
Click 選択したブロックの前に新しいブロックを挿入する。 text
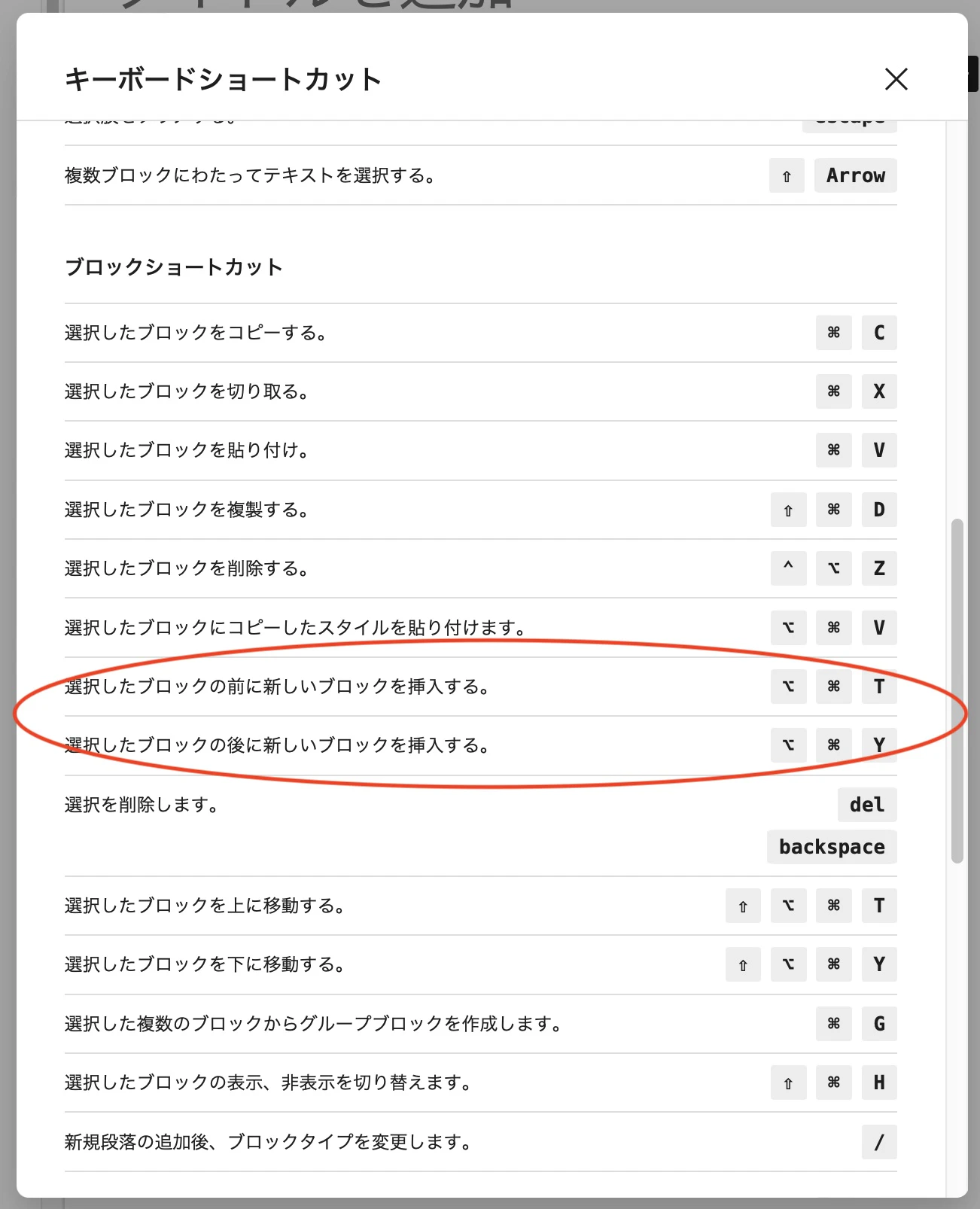(278, 687)
